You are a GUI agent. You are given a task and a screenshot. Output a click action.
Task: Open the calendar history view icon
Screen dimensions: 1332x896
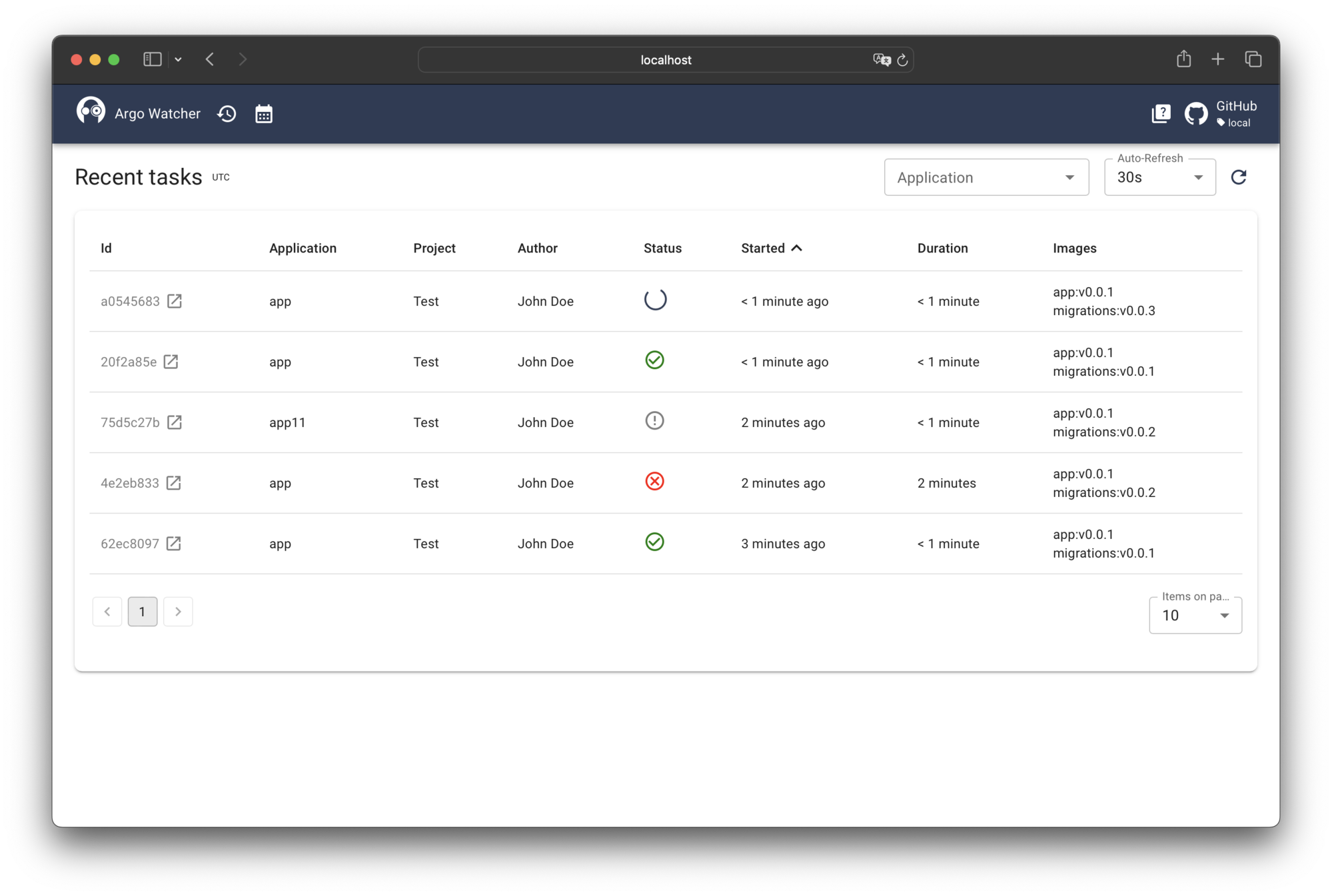(264, 114)
